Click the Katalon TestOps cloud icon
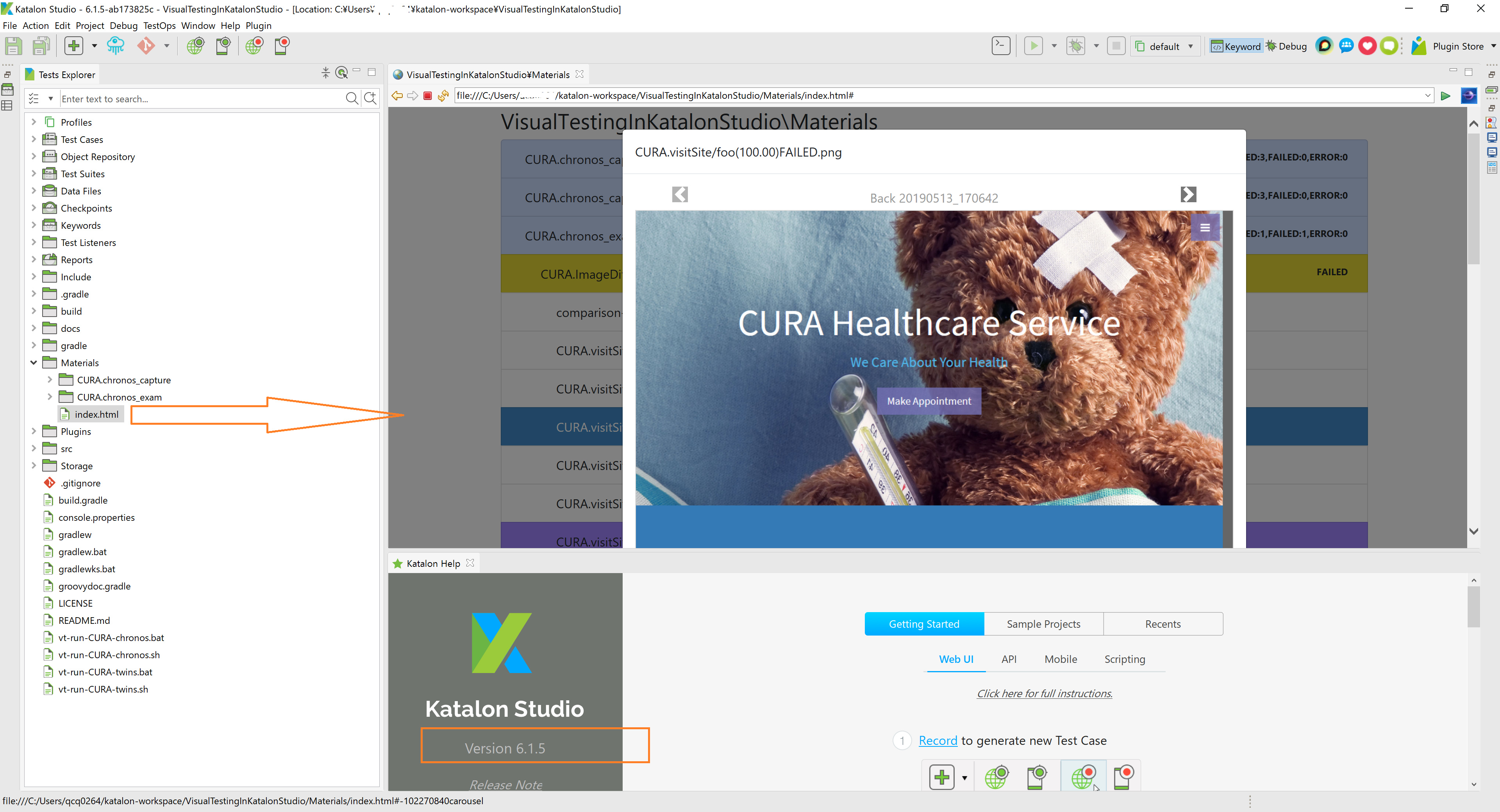 point(115,45)
